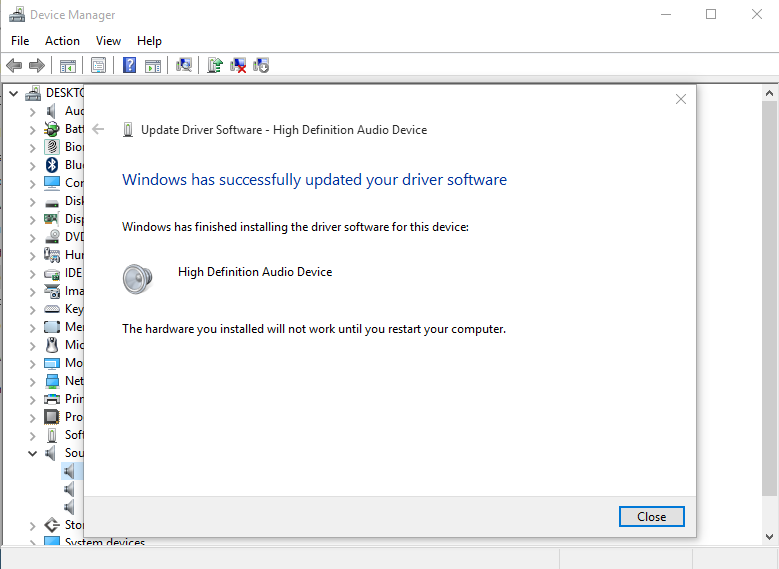The height and width of the screenshot is (569, 779).
Task: Click Update driver software toolbar icon
Action: point(215,65)
